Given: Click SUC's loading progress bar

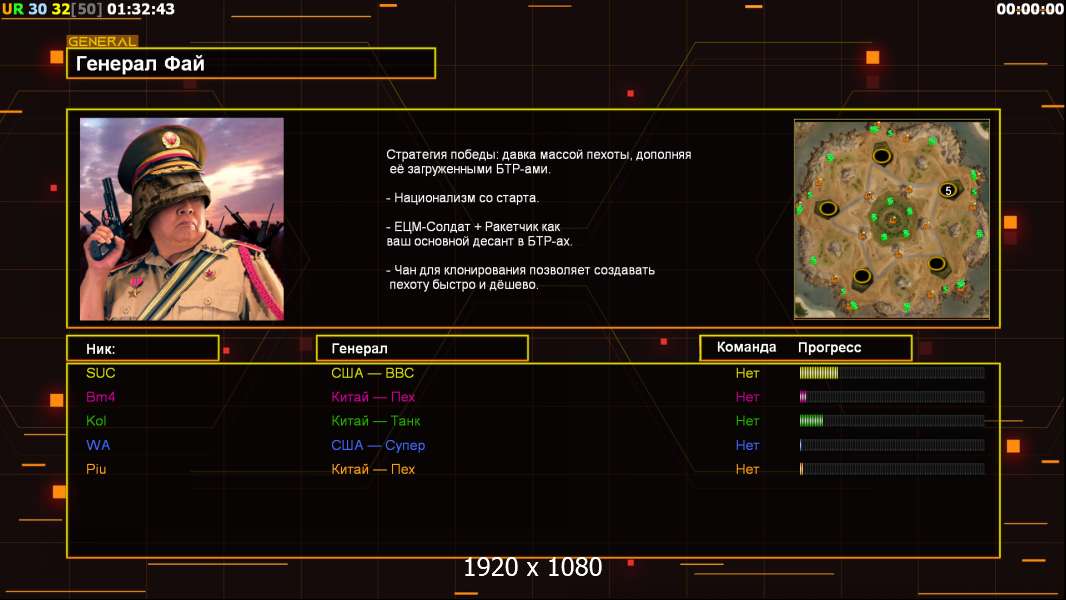Looking at the screenshot, I should point(892,372).
